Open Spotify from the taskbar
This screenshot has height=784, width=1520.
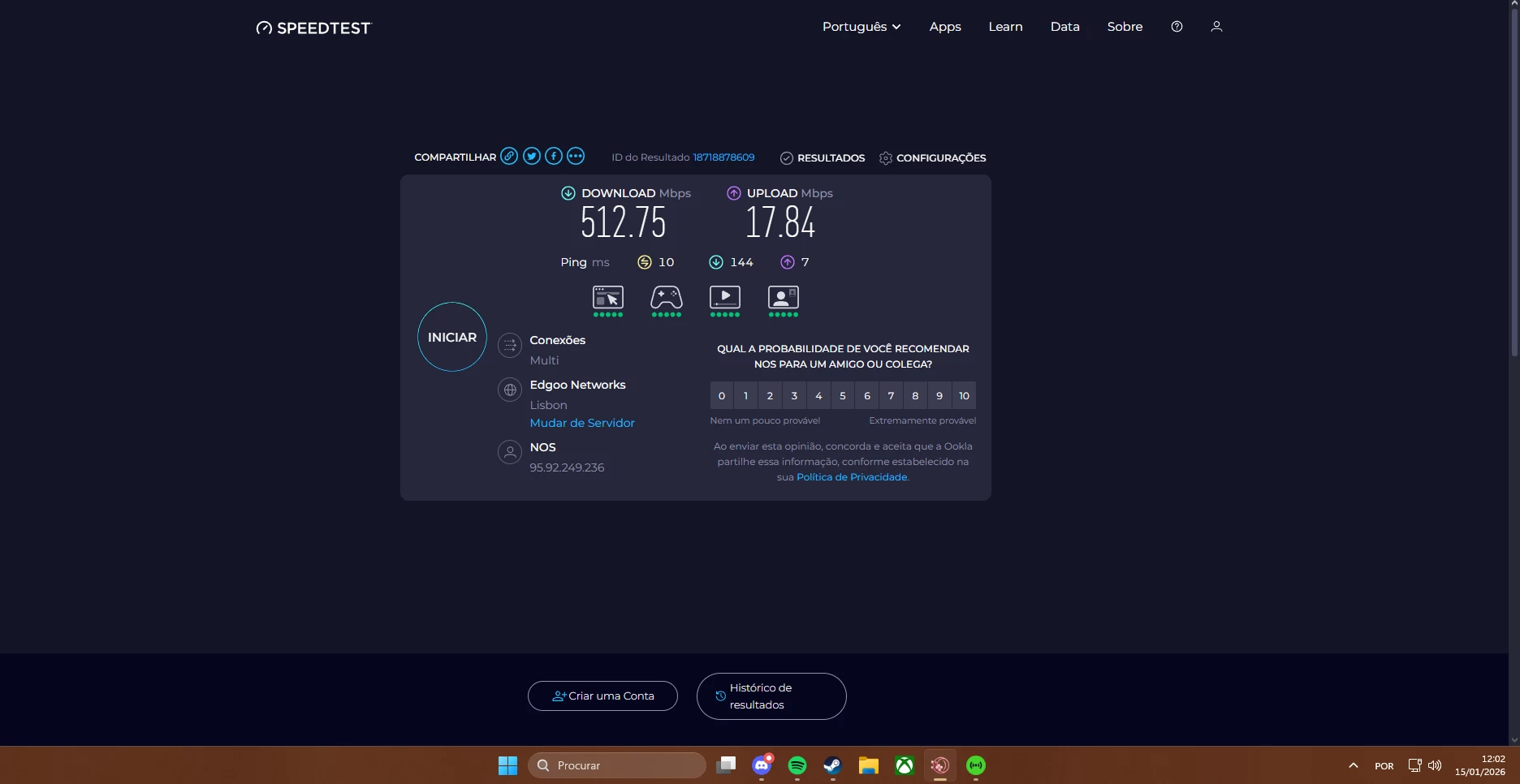click(x=797, y=765)
